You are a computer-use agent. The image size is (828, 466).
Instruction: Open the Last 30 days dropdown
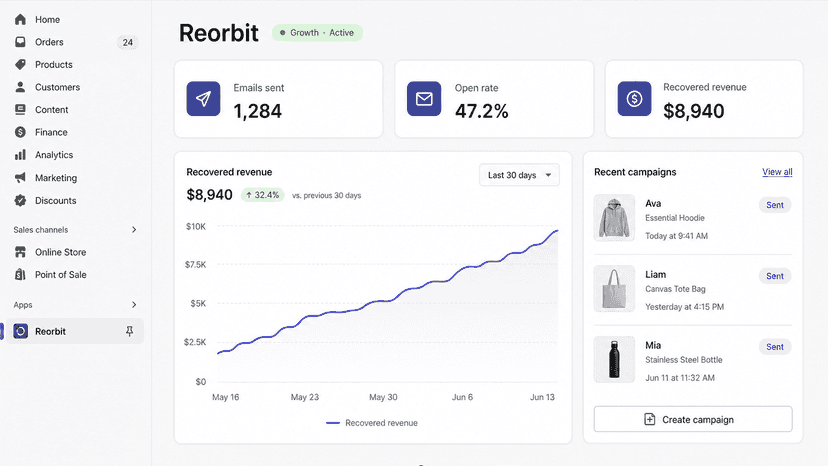coord(519,175)
